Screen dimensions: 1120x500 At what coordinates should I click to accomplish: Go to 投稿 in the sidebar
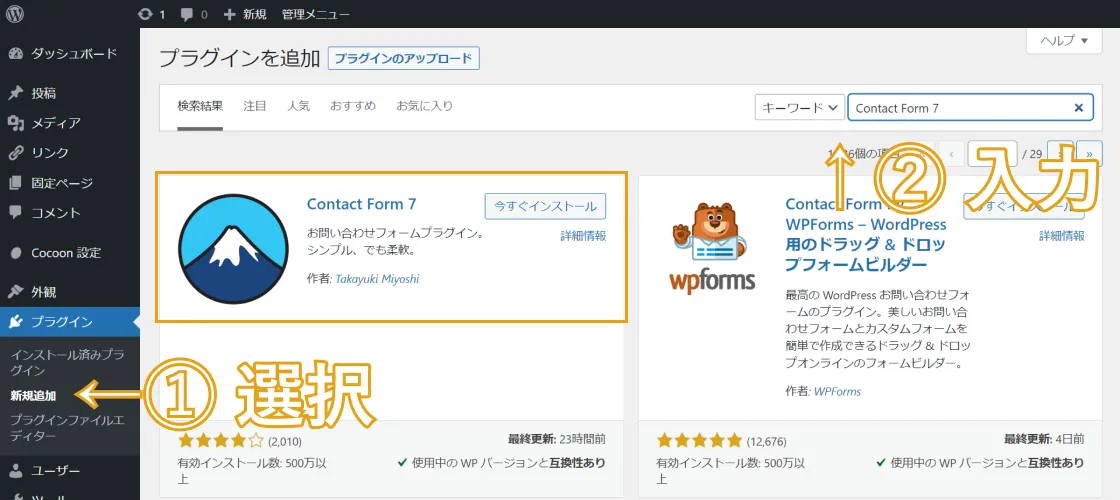pos(44,93)
